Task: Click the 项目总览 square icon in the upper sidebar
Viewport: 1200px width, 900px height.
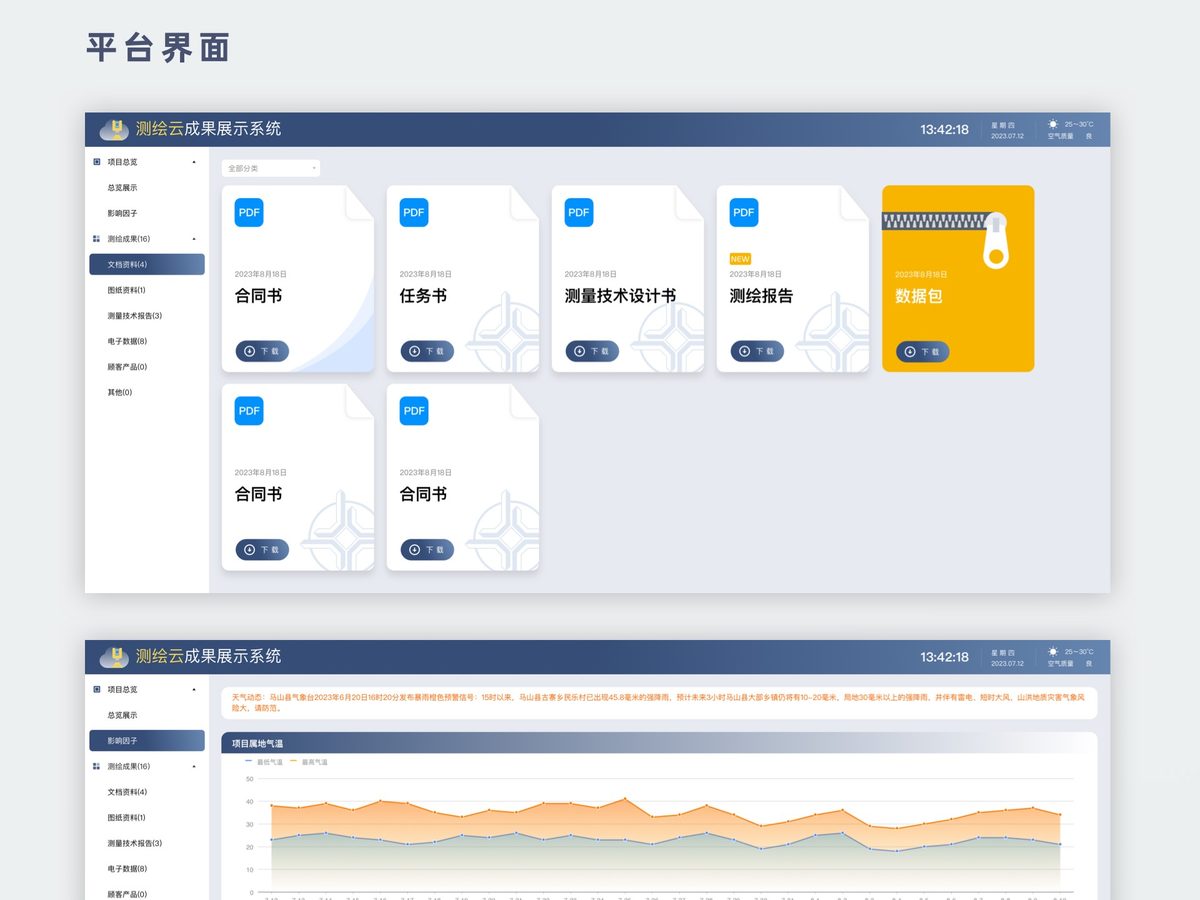Action: [x=97, y=162]
